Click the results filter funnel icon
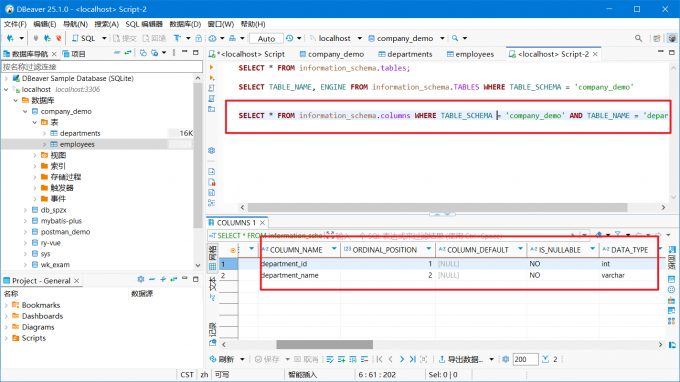 tap(618, 235)
